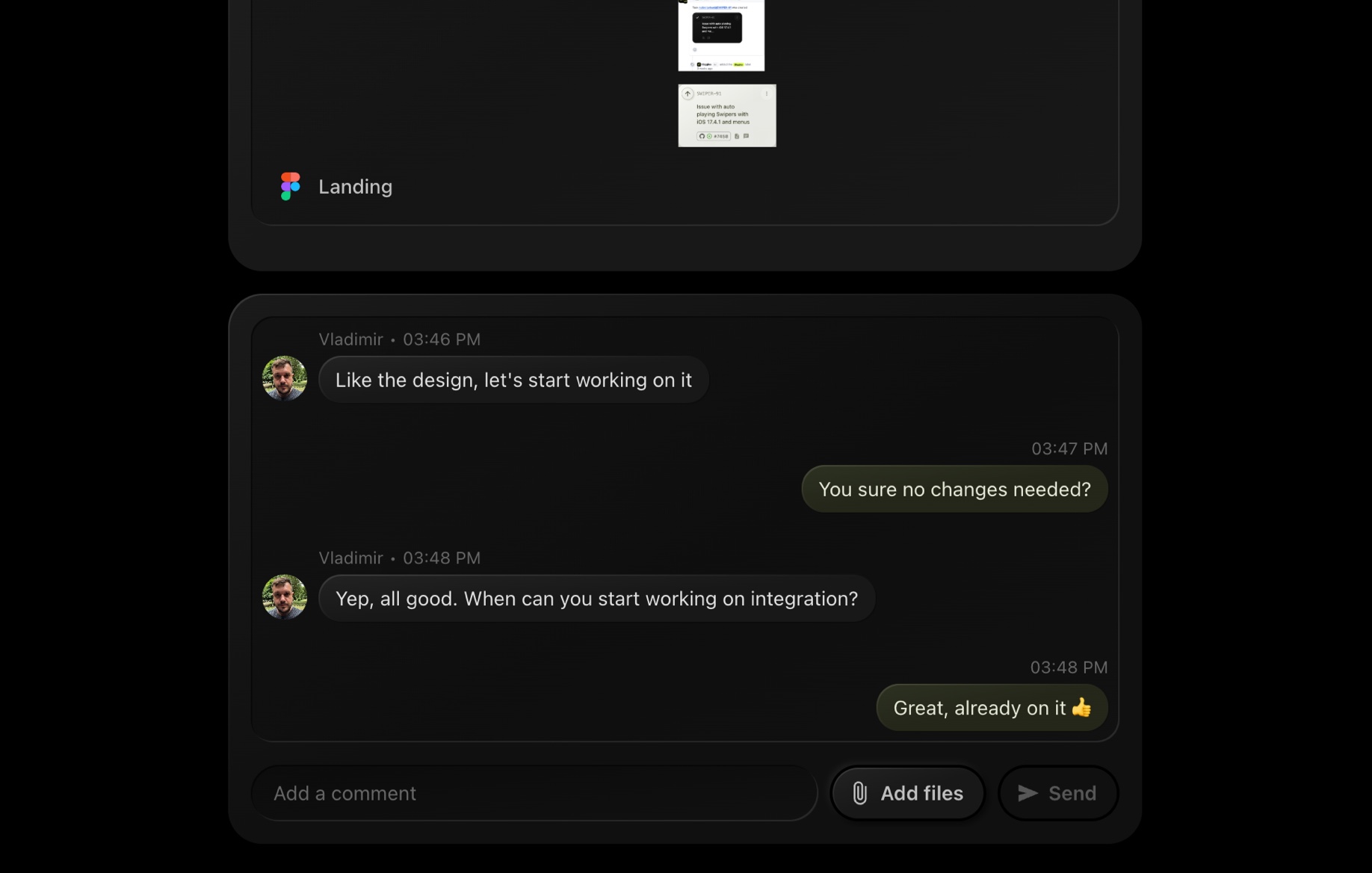
Task: Click Vladimir's avatar beside the 03:46 PM message
Action: click(x=285, y=378)
